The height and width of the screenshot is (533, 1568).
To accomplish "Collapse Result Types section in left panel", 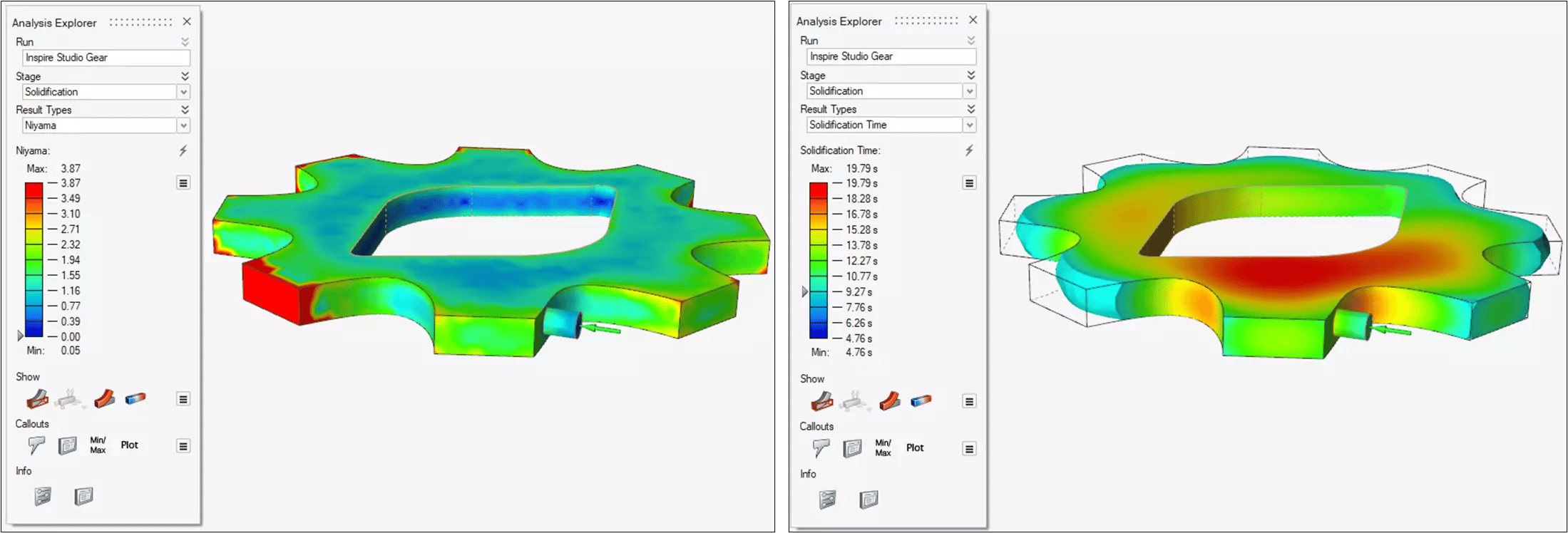I will pyautogui.click(x=185, y=109).
